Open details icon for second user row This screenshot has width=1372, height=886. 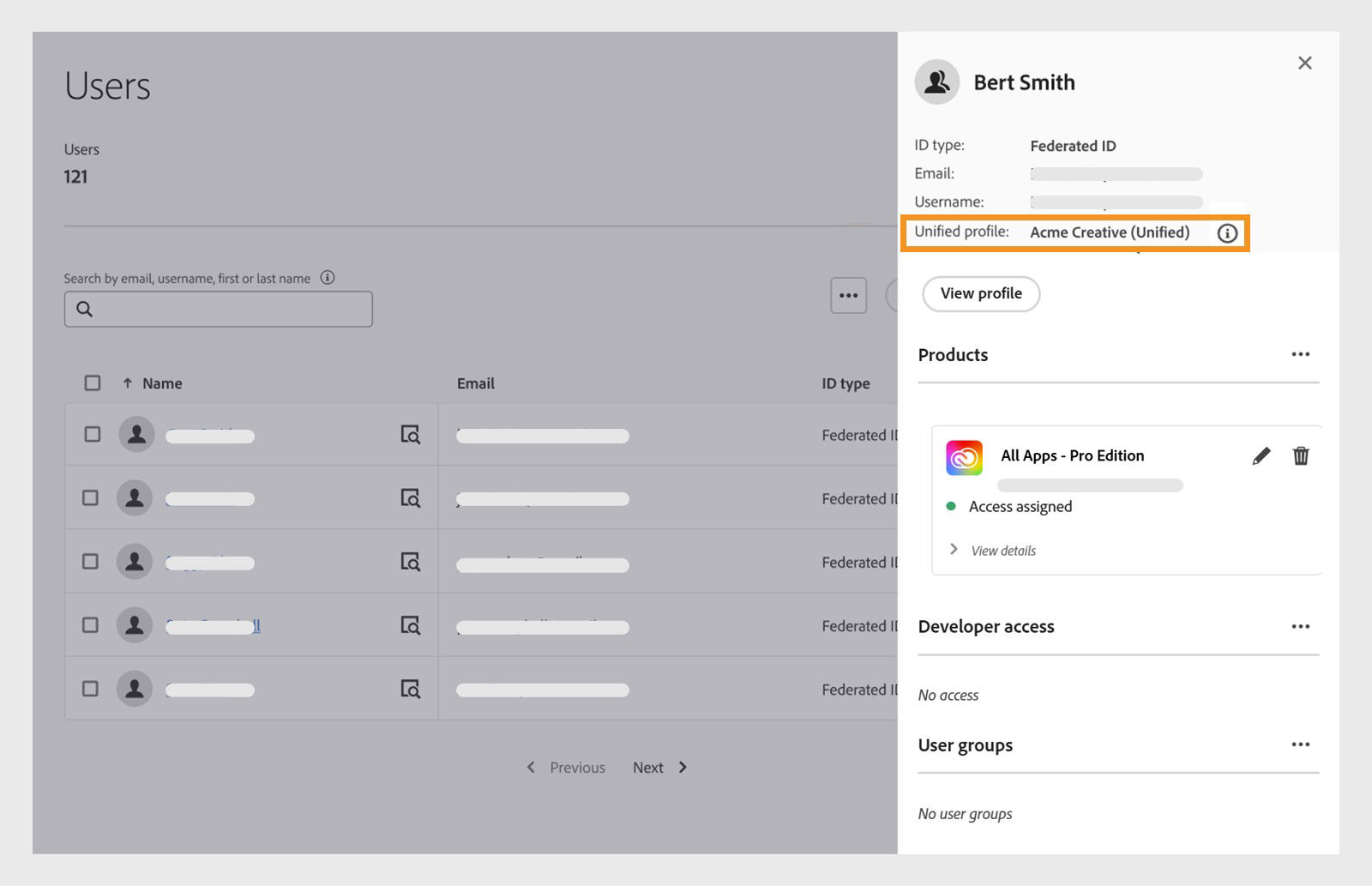[x=411, y=498]
